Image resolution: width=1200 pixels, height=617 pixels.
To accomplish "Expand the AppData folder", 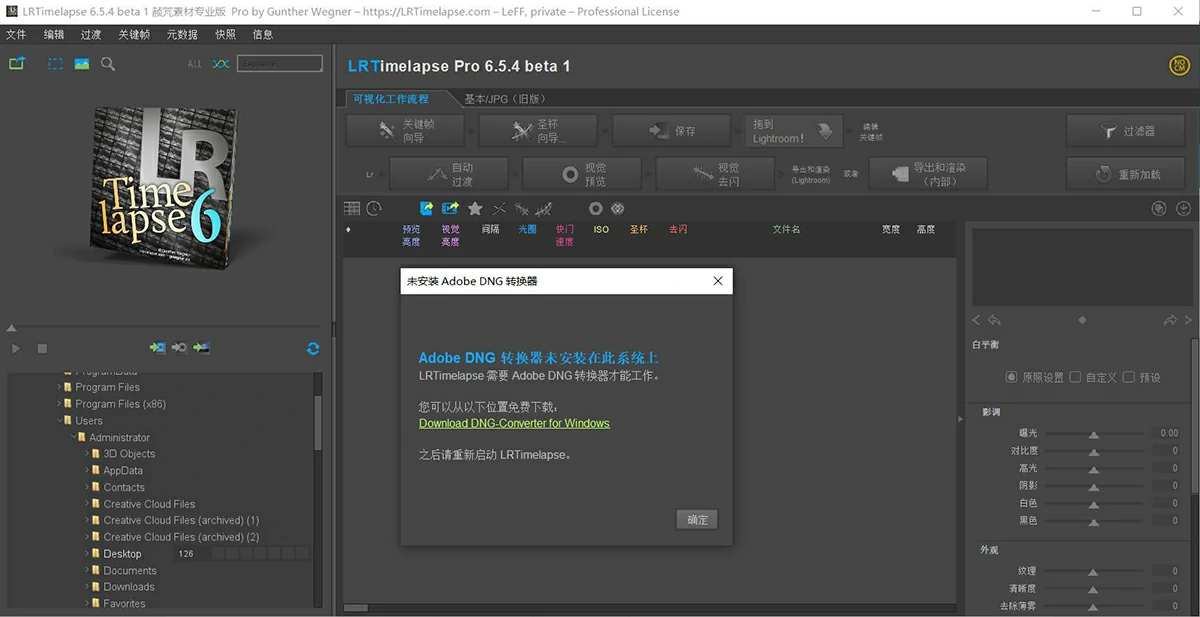I will click(87, 471).
